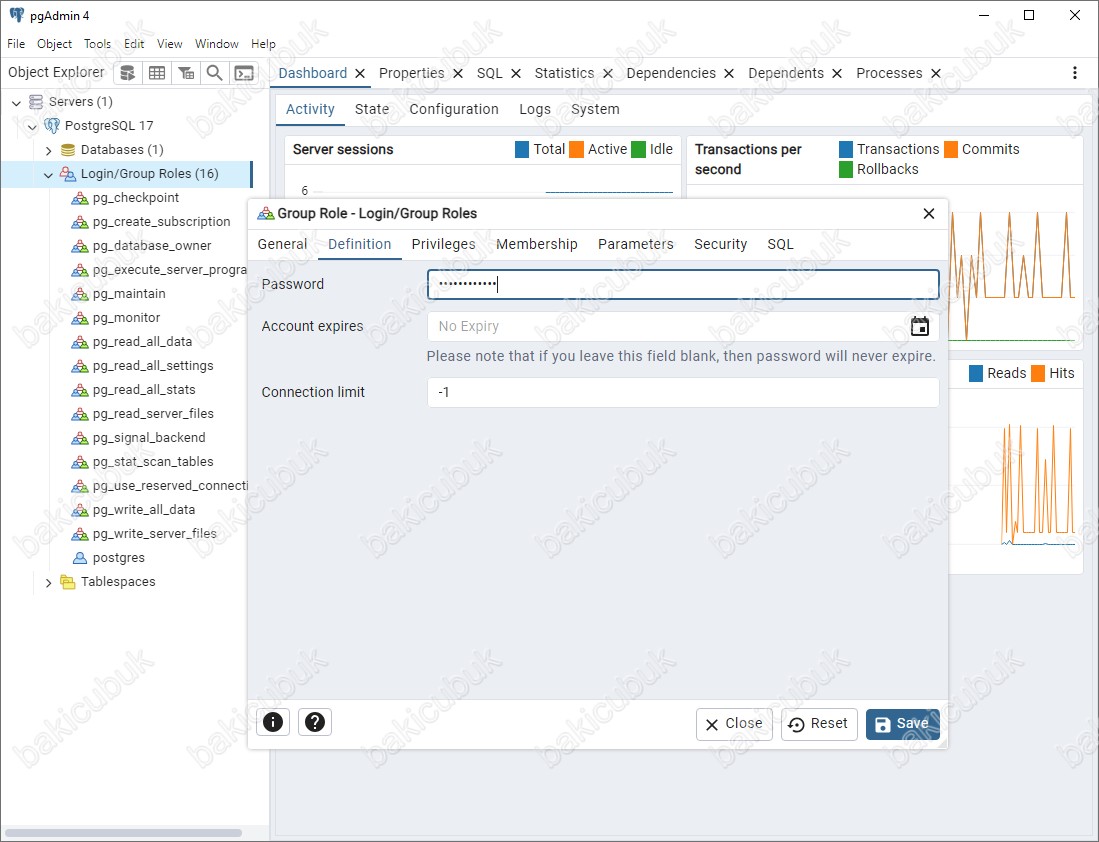
Task: Open the Query Tool from Object Explorer toolbar
Action: point(128,73)
